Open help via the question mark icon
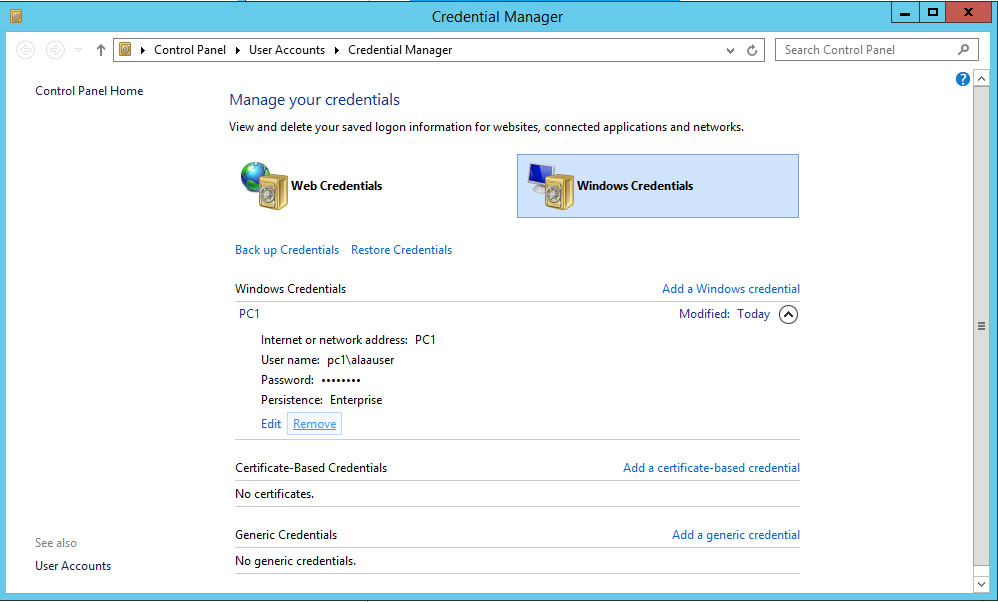This screenshot has width=998, height=602. (962, 78)
